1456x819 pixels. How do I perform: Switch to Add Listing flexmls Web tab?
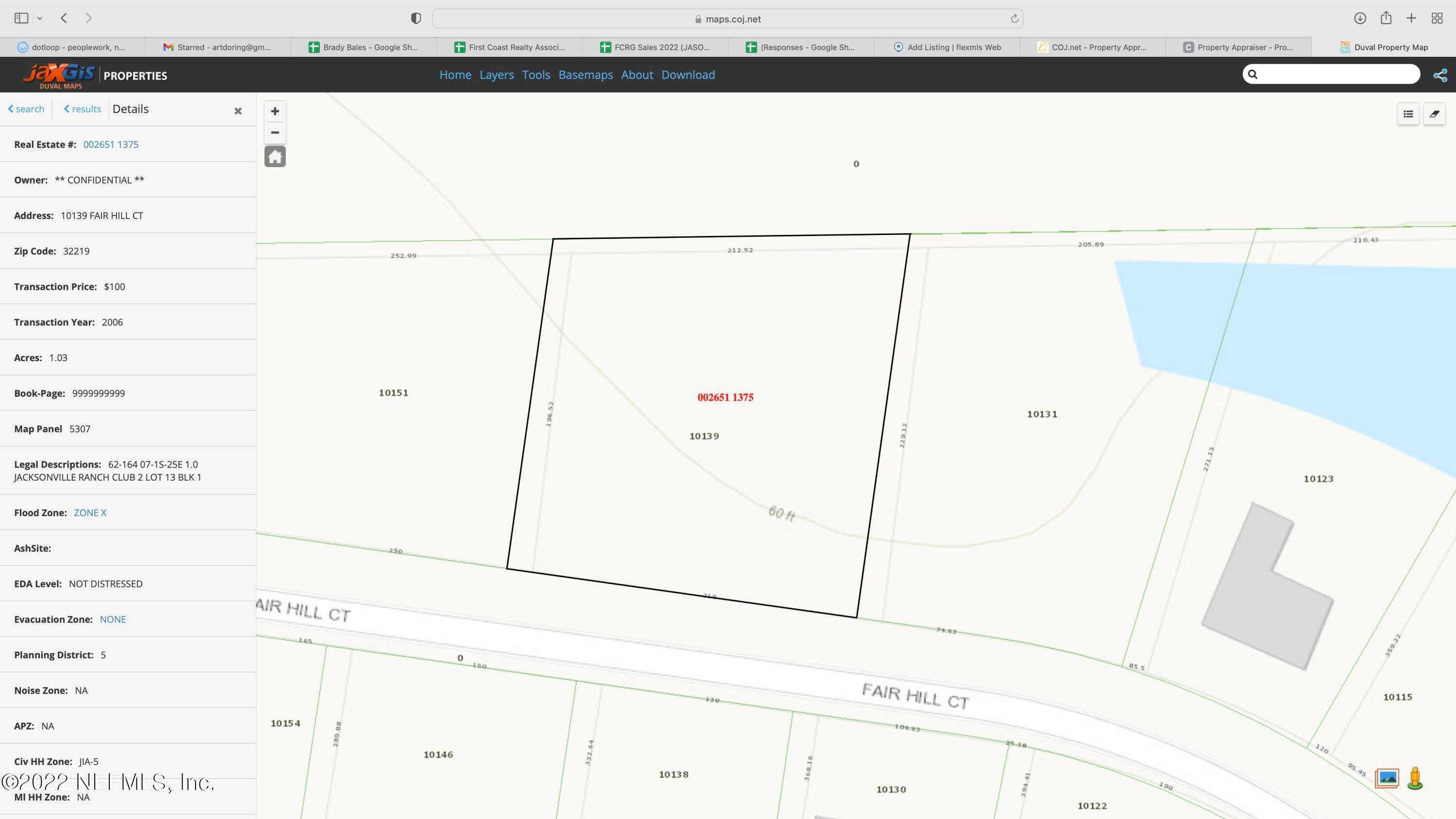coord(947,47)
